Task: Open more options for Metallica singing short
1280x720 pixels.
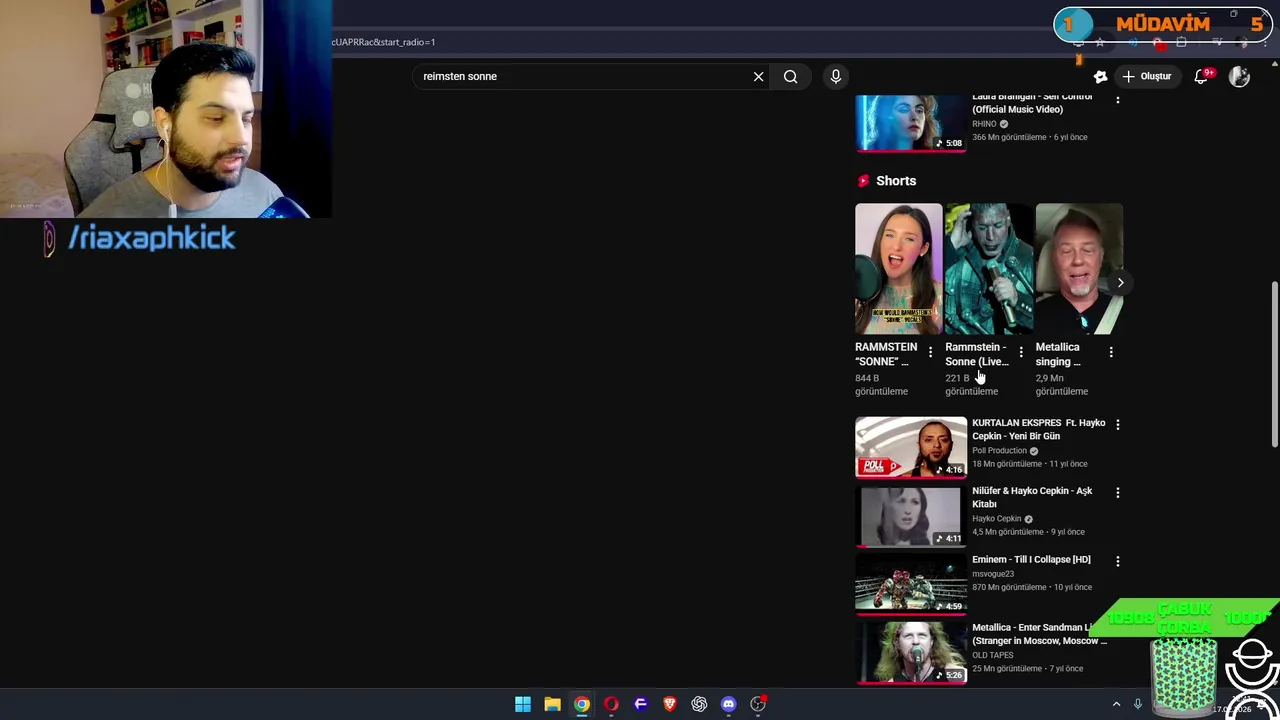Action: coord(1111,352)
